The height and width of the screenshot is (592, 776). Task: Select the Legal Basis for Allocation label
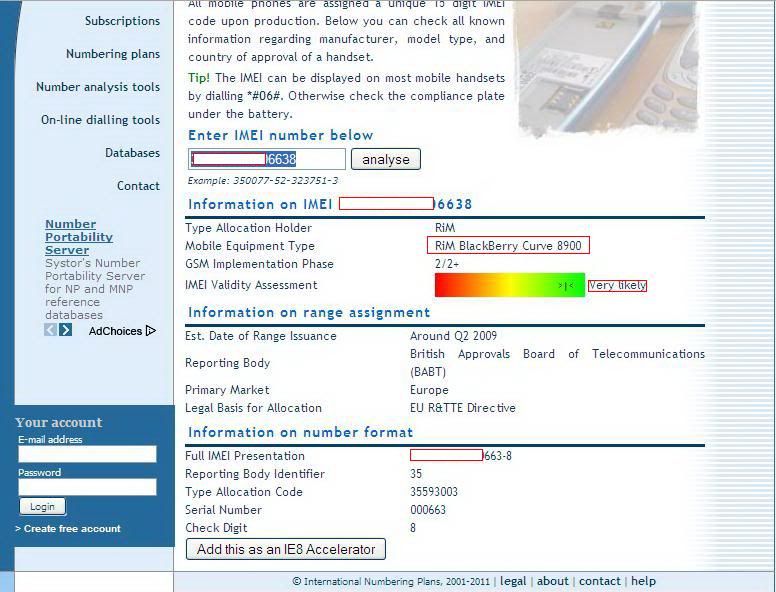pyautogui.click(x=253, y=408)
